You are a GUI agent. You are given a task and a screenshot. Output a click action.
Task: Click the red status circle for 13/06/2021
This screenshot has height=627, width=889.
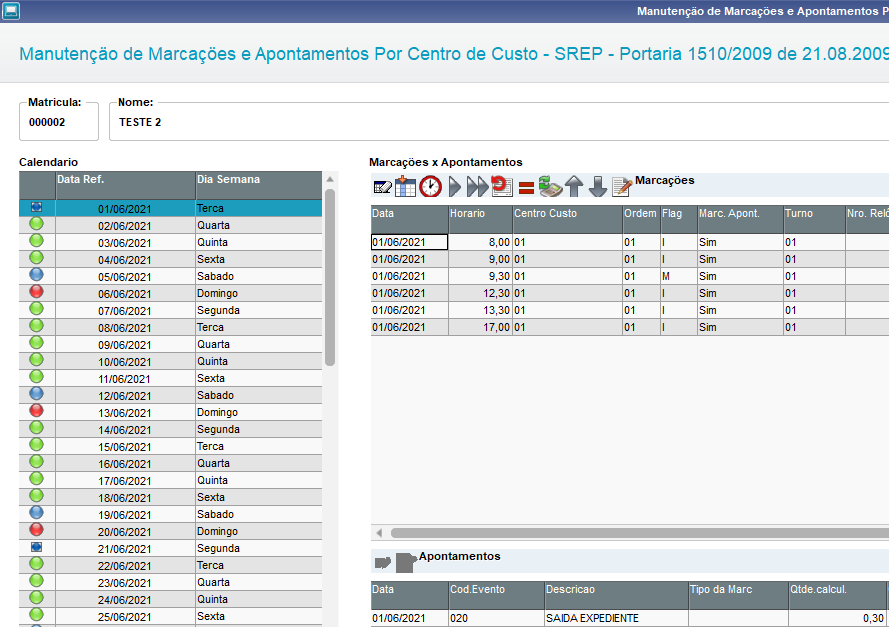point(36,410)
